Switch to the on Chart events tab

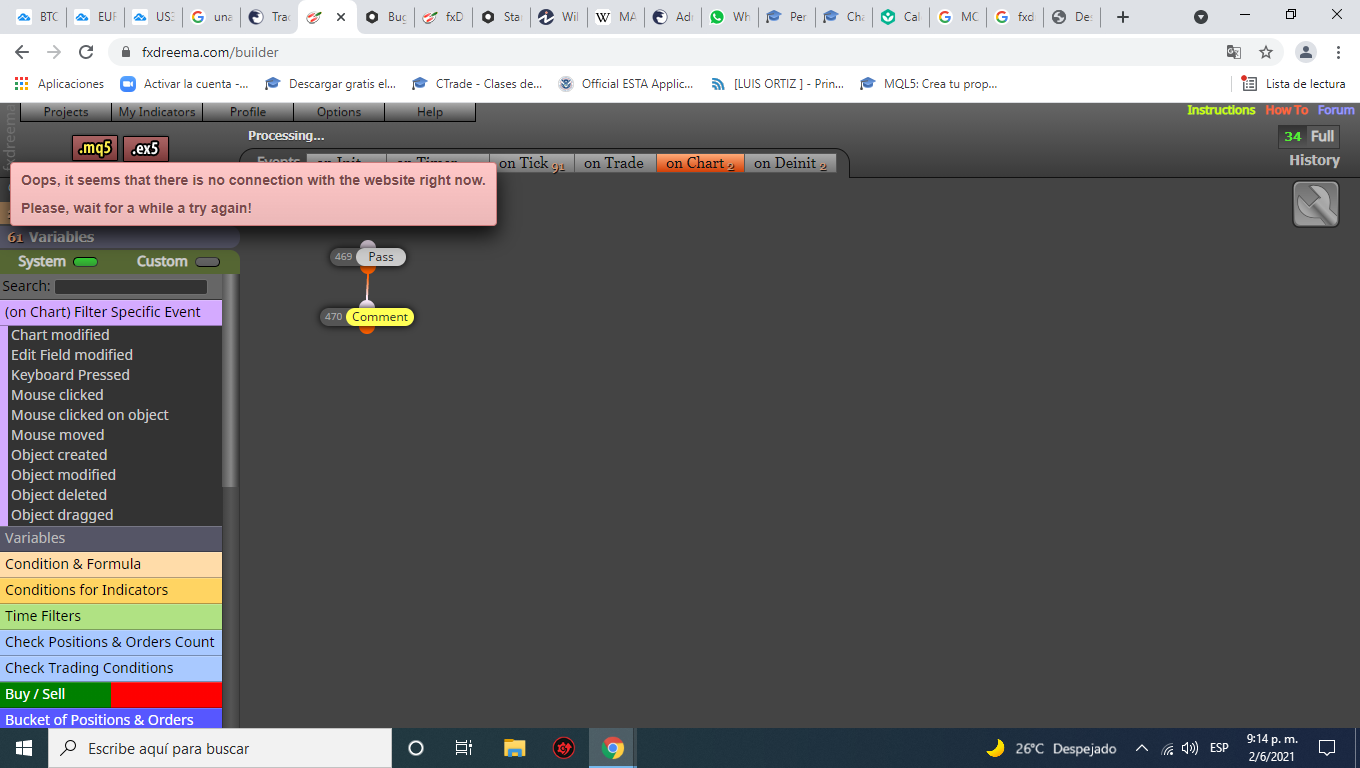(x=700, y=163)
